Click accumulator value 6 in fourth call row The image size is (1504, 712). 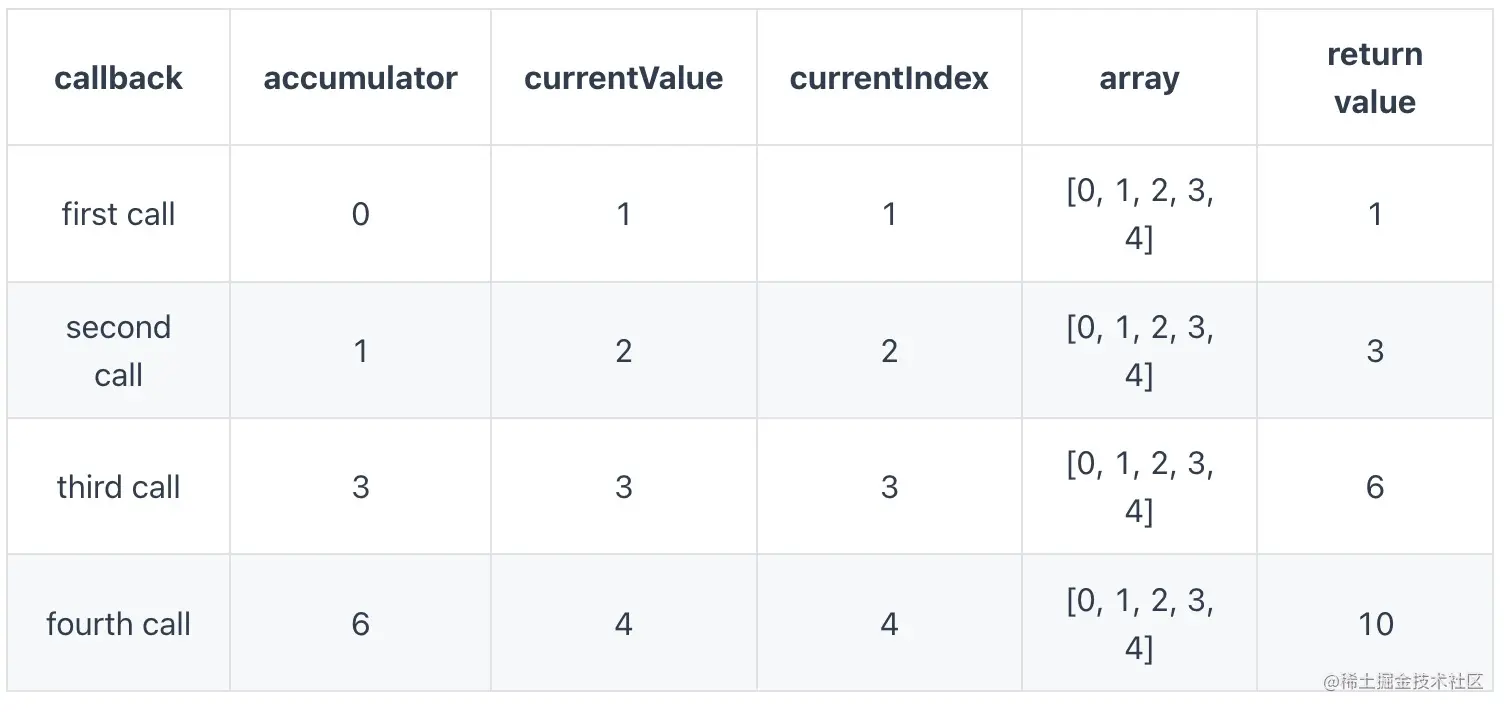(x=360, y=624)
